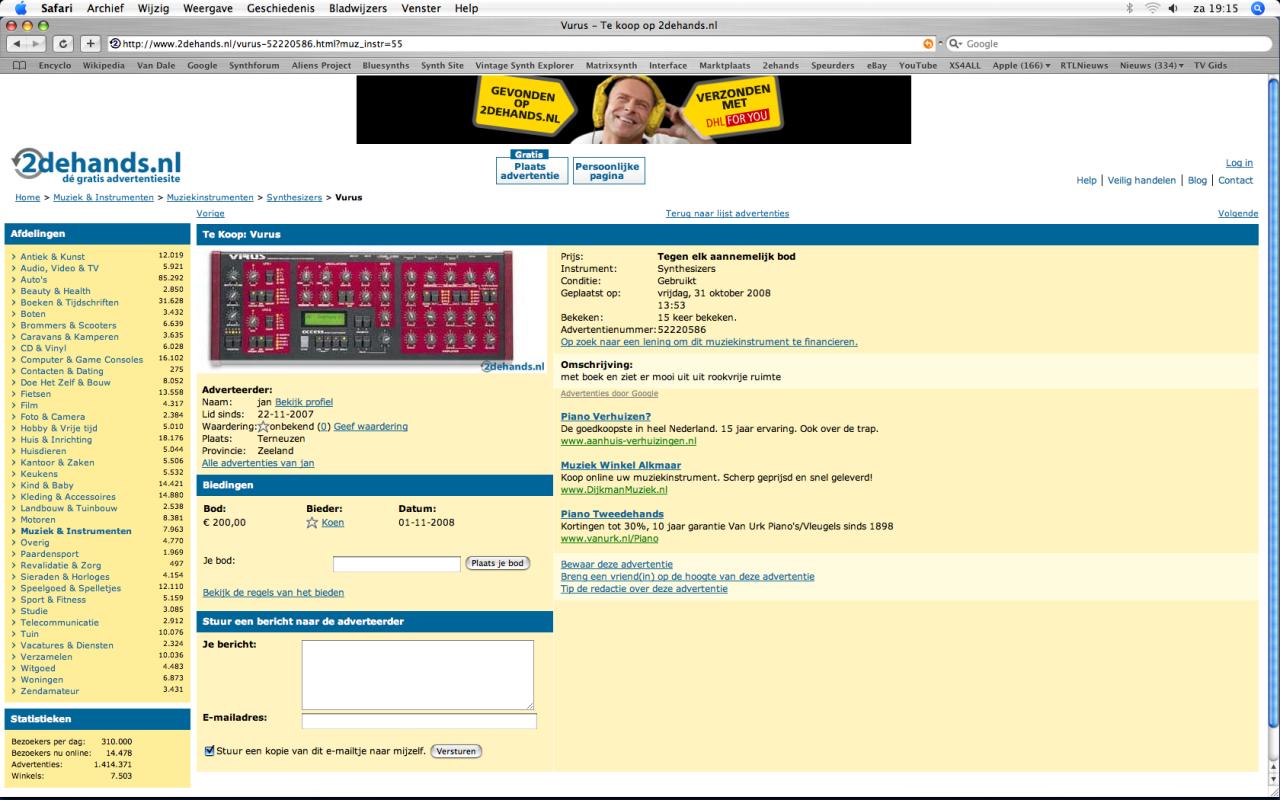
Task: Open the Wijzig menu
Action: [x=155, y=8]
